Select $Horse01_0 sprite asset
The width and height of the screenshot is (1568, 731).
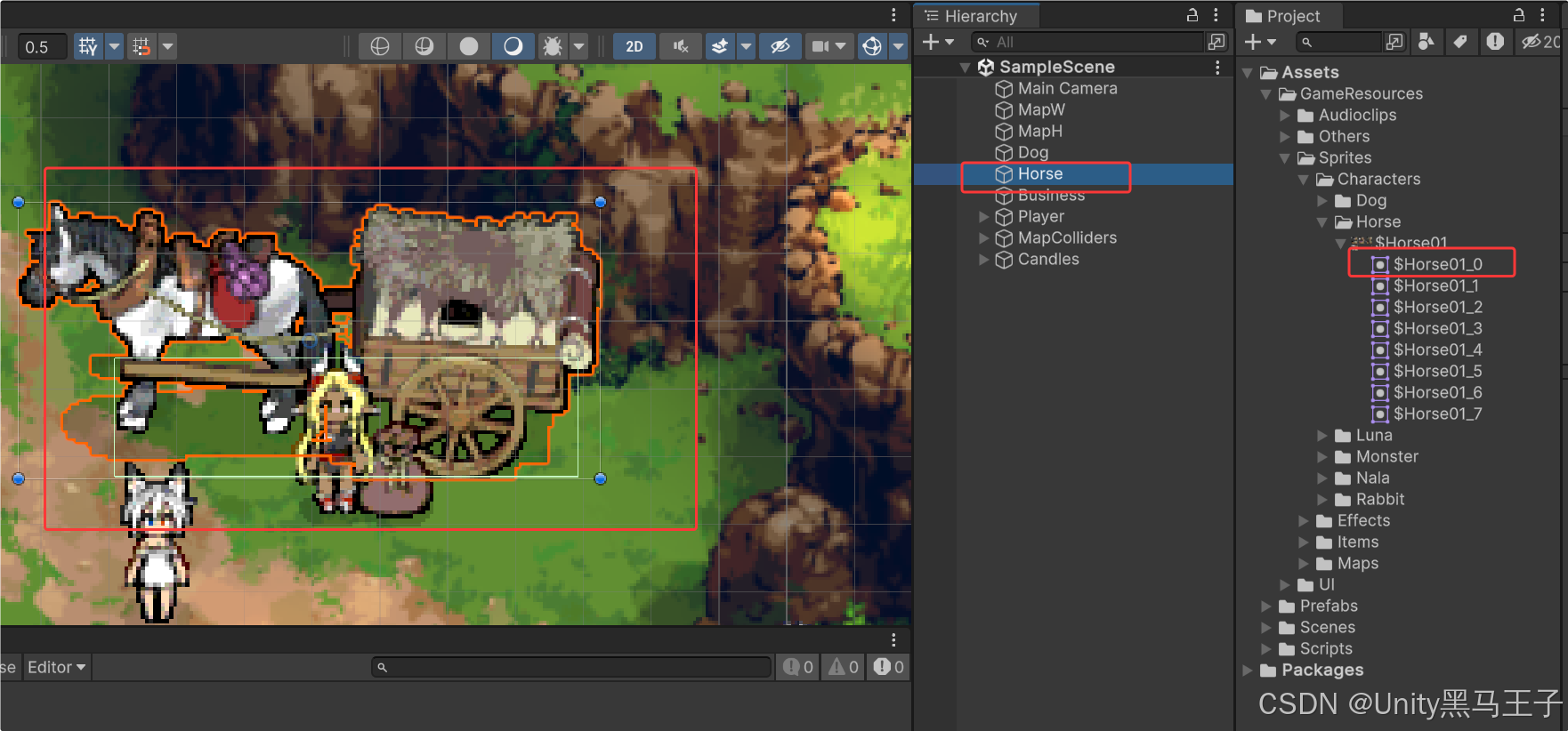(x=1437, y=264)
